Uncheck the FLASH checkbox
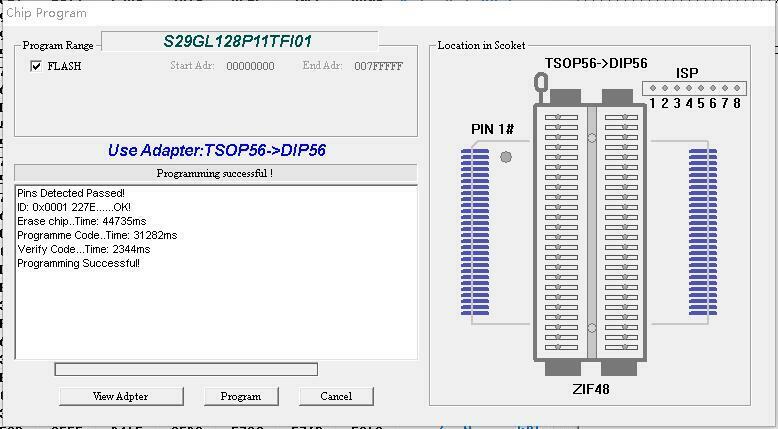The width and height of the screenshot is (778, 429). 37,67
